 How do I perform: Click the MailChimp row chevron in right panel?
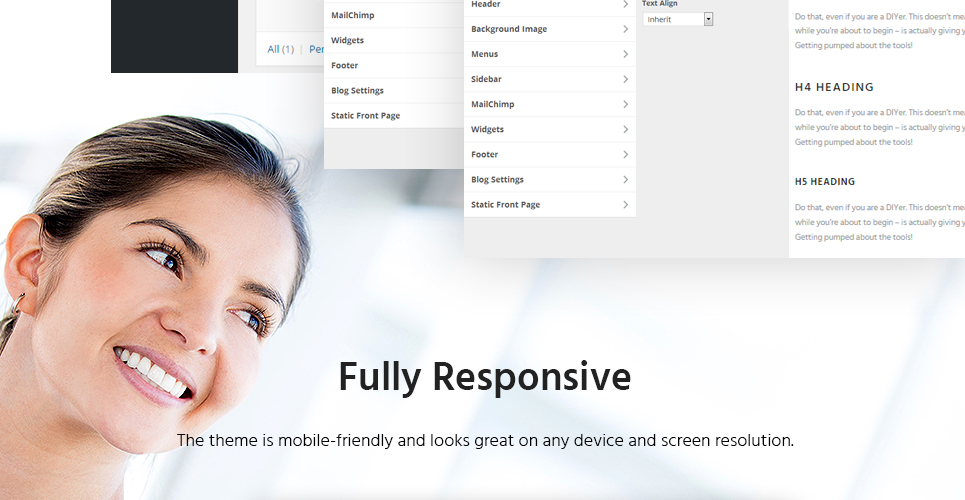click(x=625, y=104)
